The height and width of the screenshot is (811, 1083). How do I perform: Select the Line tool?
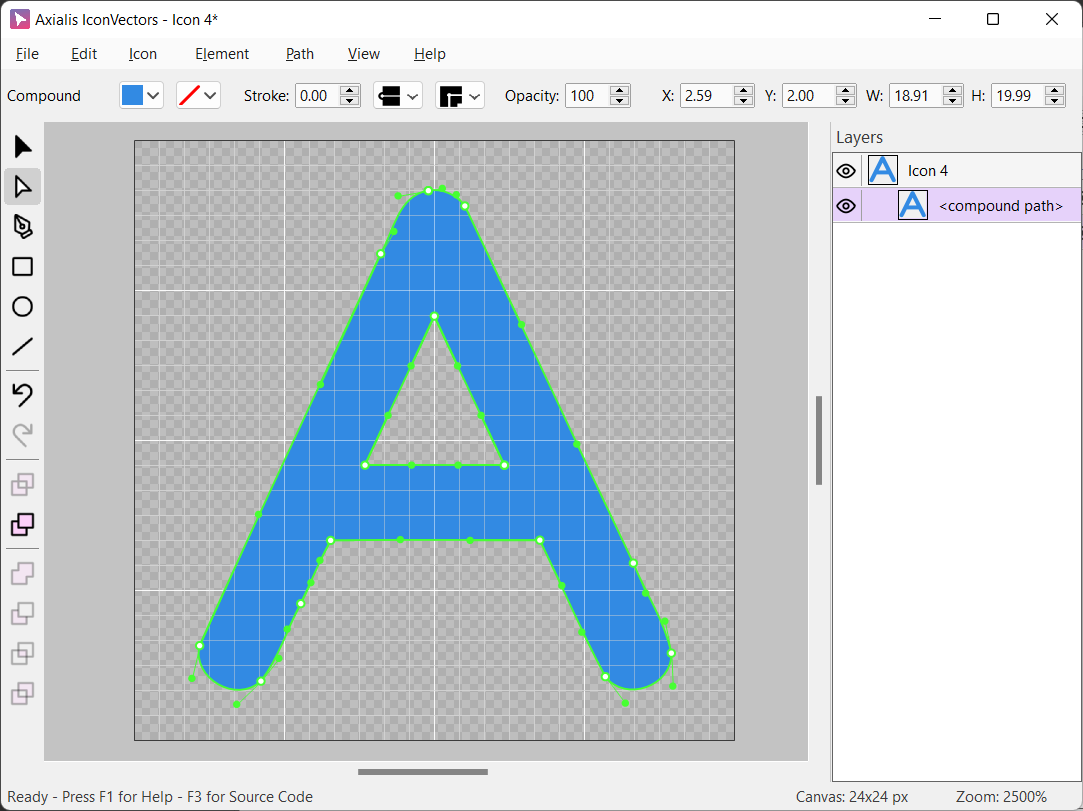22,347
